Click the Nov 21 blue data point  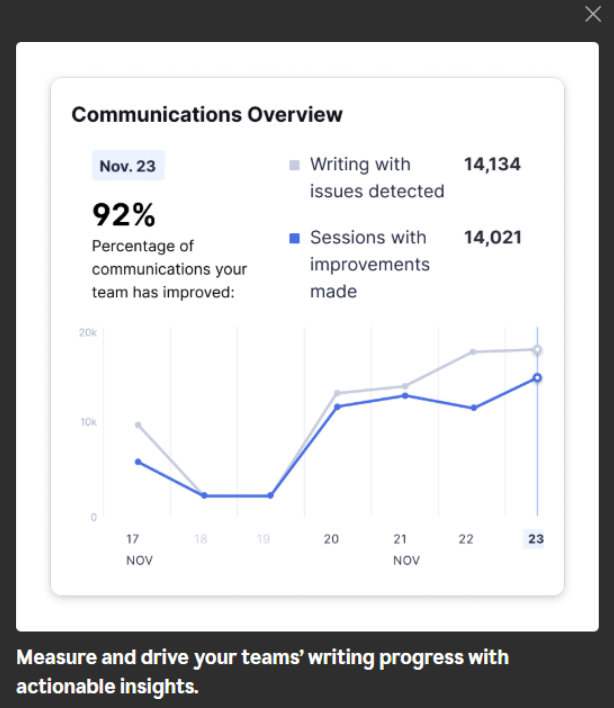(405, 396)
